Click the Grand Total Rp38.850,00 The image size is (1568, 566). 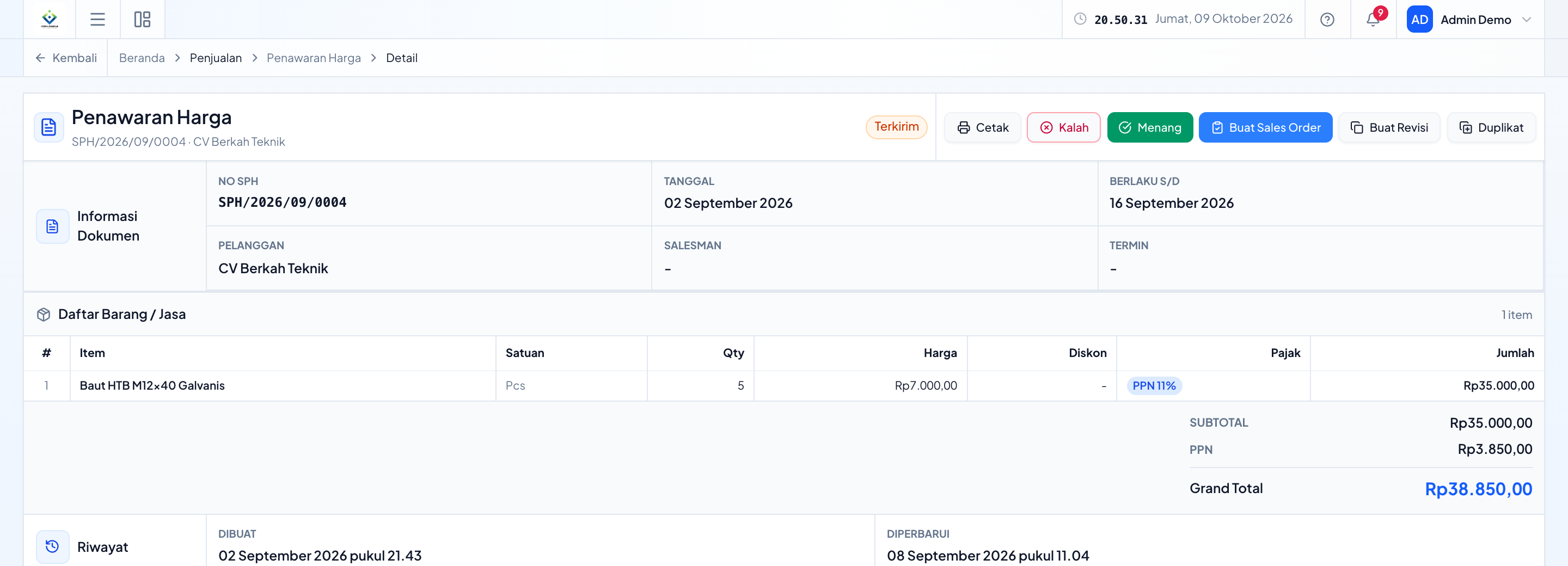pyautogui.click(x=1478, y=489)
